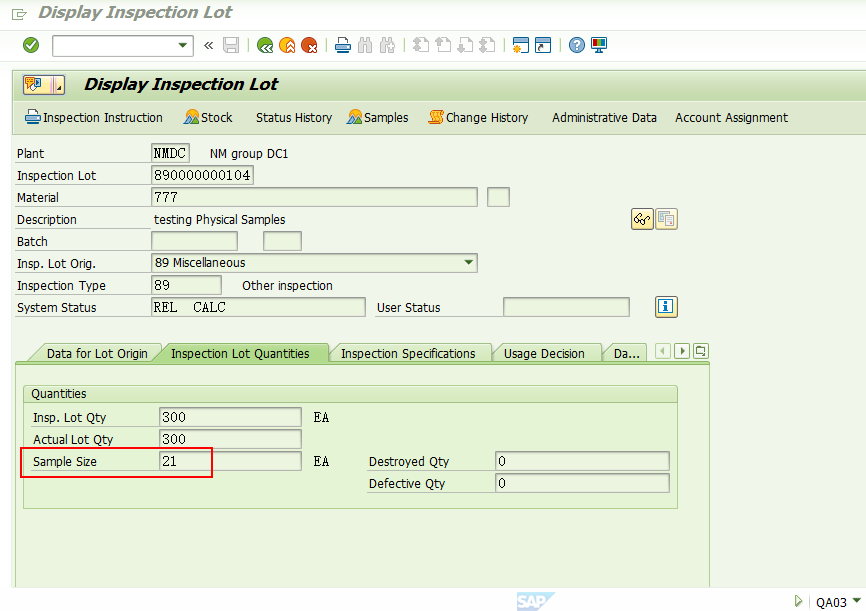This screenshot has width=866, height=611.
Task: Click the second small Batch field
Action: 282,241
